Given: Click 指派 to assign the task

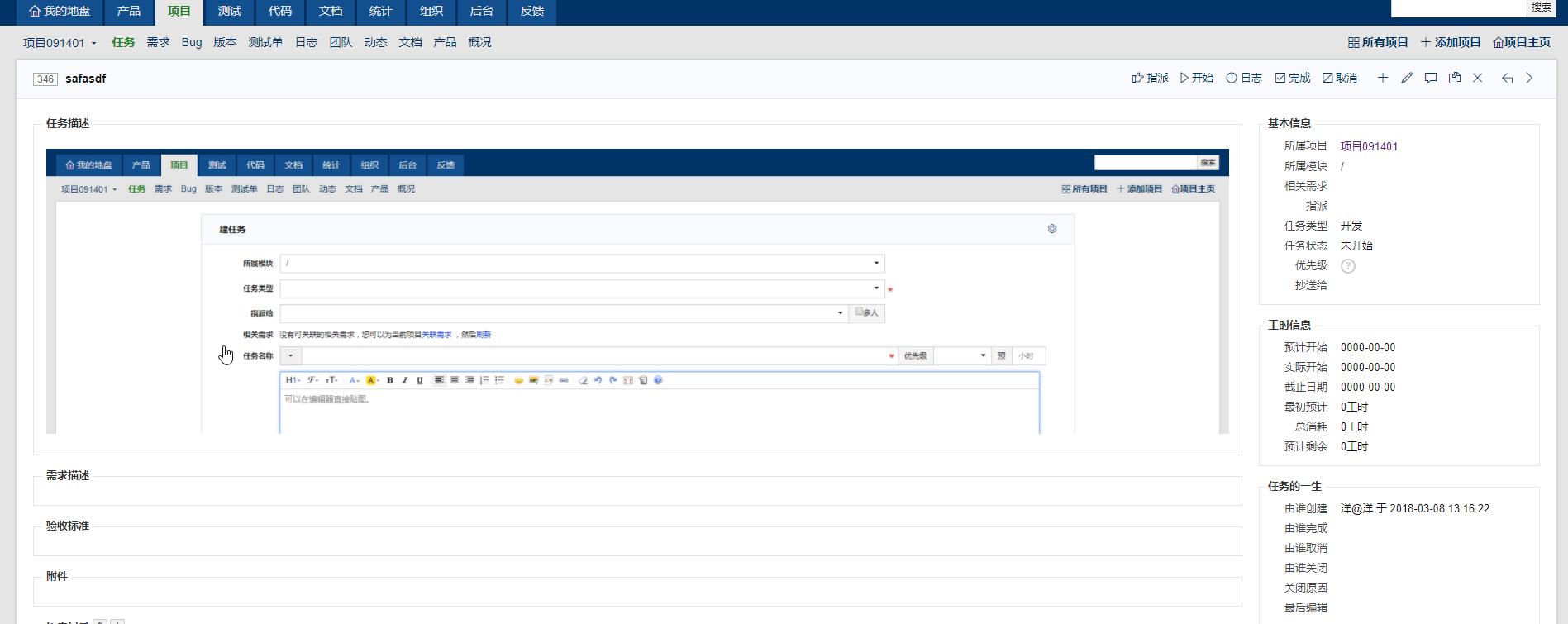Looking at the screenshot, I should point(1150,78).
